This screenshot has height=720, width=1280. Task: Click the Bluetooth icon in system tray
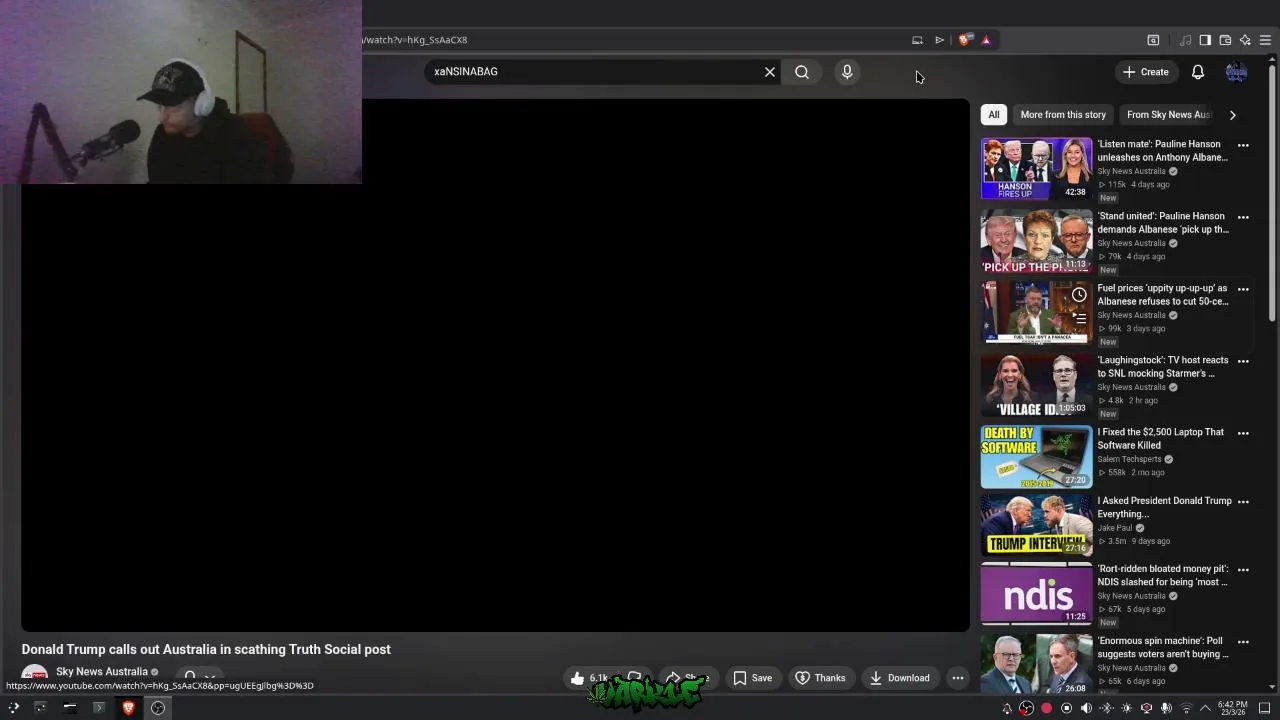coord(1106,708)
